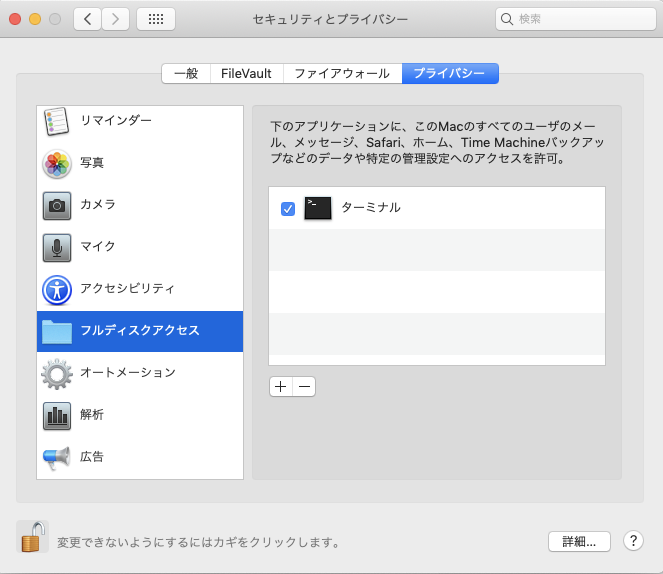
Task: Click the Terminal (ターミナル) app icon
Action: [318, 208]
